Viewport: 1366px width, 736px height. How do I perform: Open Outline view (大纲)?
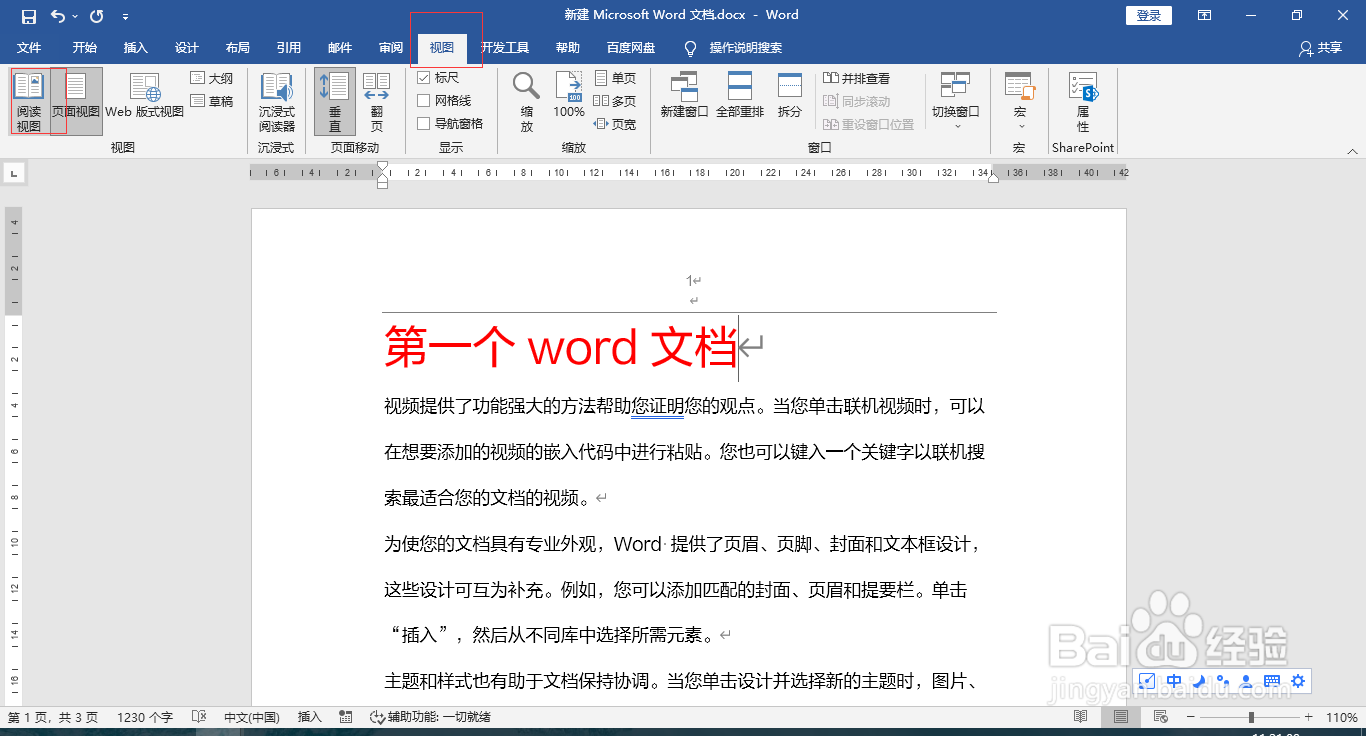point(212,78)
